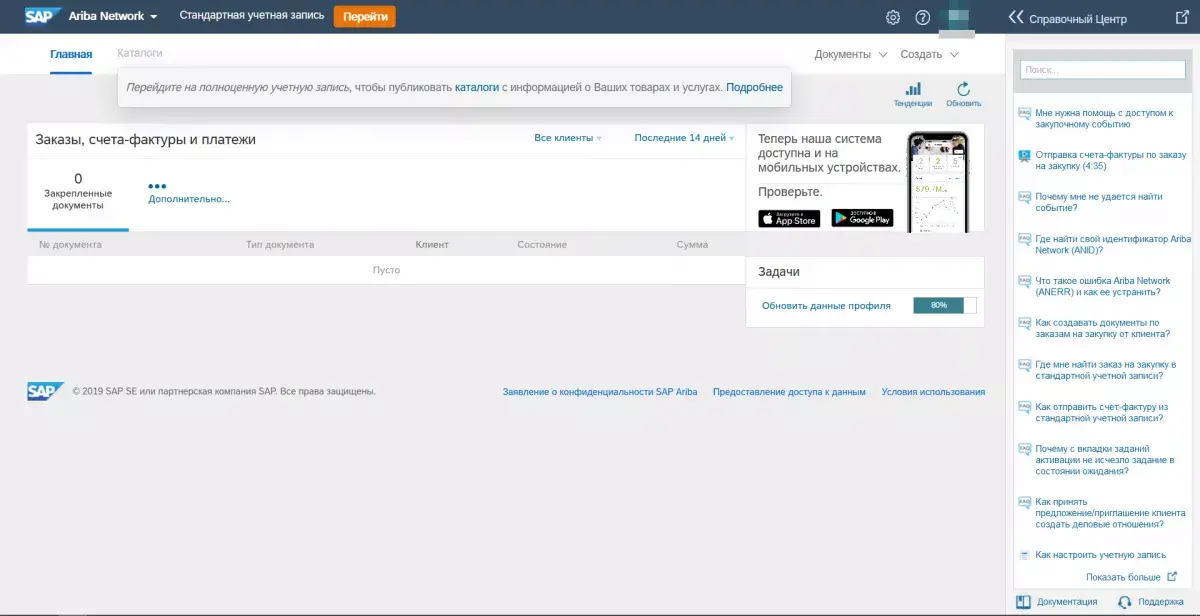
Task: Open the help question mark icon
Action: coord(923,17)
